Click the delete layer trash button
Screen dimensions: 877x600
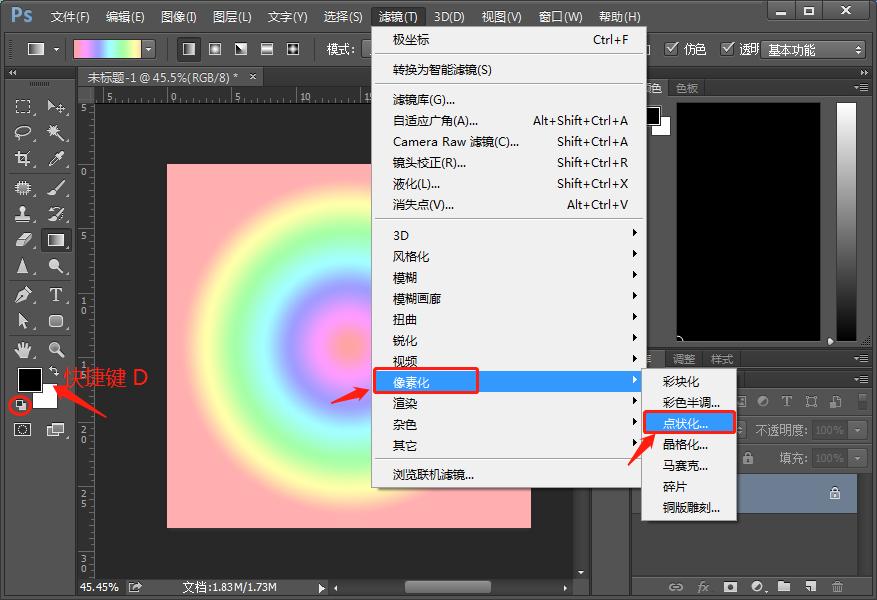[x=839, y=588]
